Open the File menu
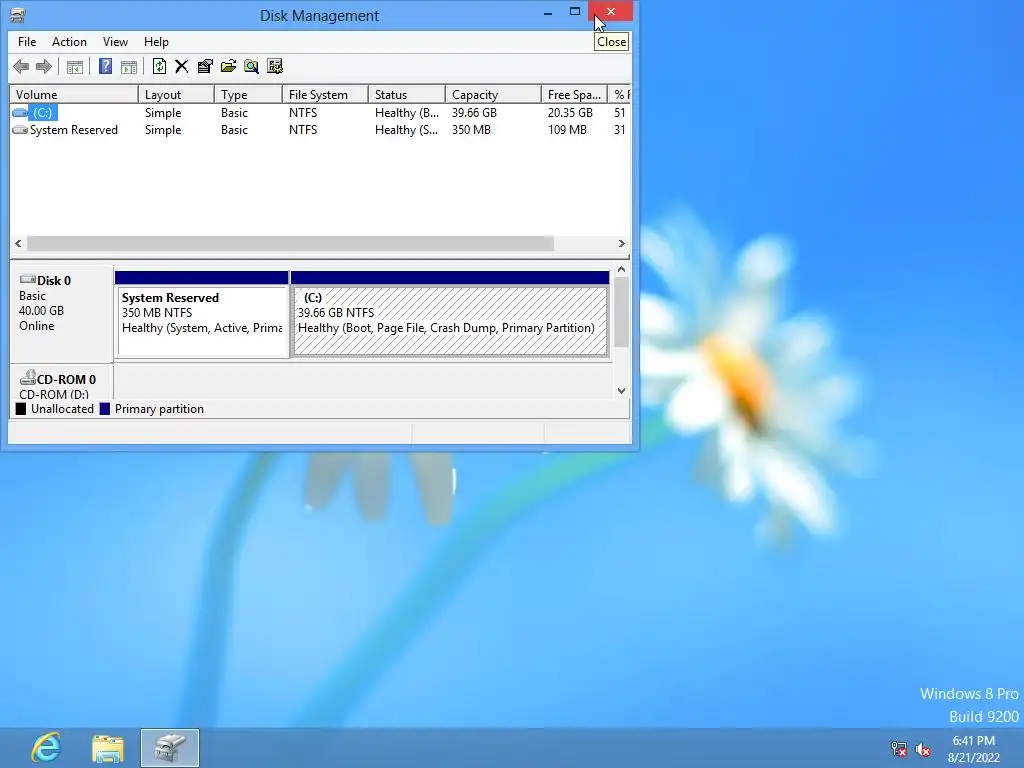1024x768 pixels. coord(27,42)
